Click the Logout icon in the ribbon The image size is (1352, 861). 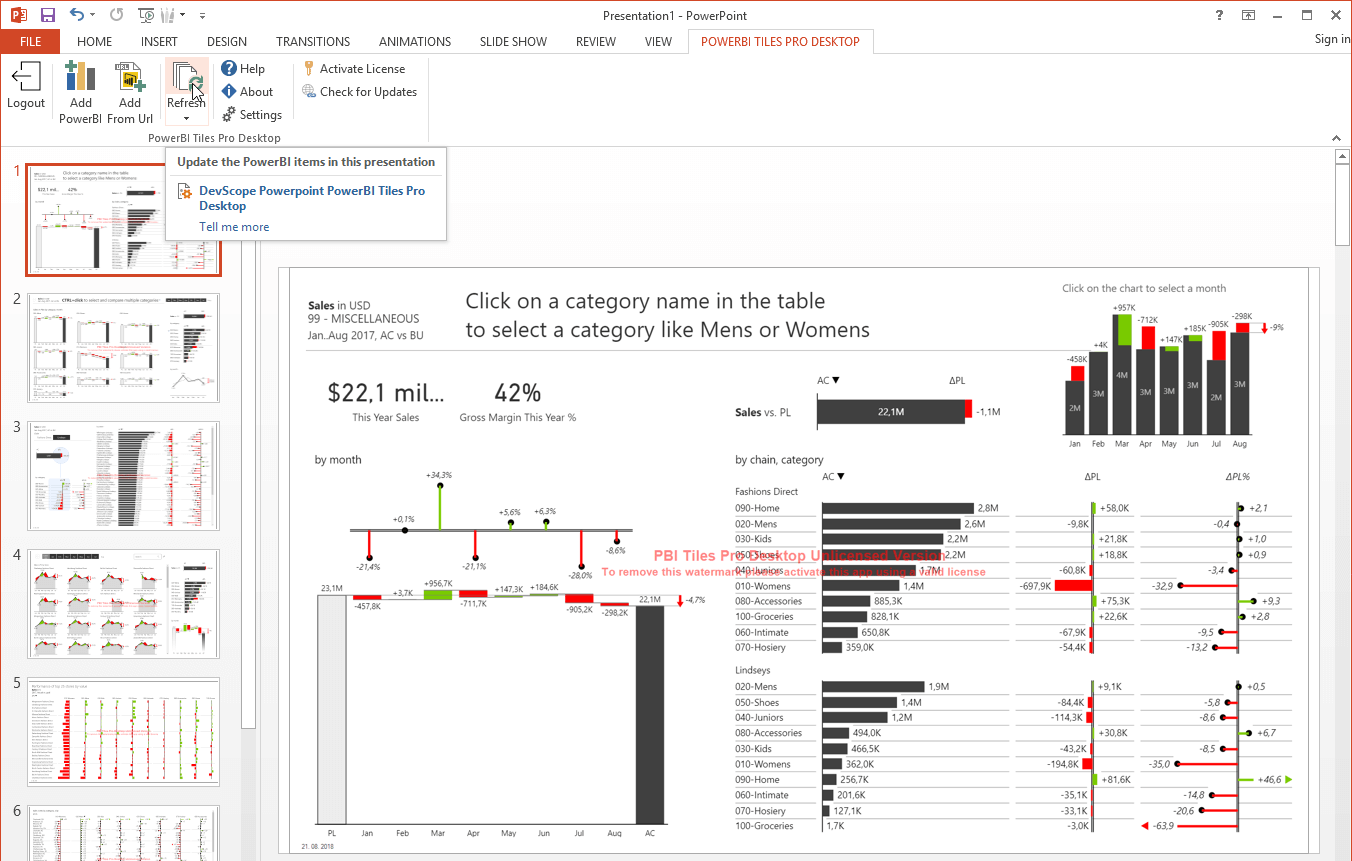coord(25,77)
